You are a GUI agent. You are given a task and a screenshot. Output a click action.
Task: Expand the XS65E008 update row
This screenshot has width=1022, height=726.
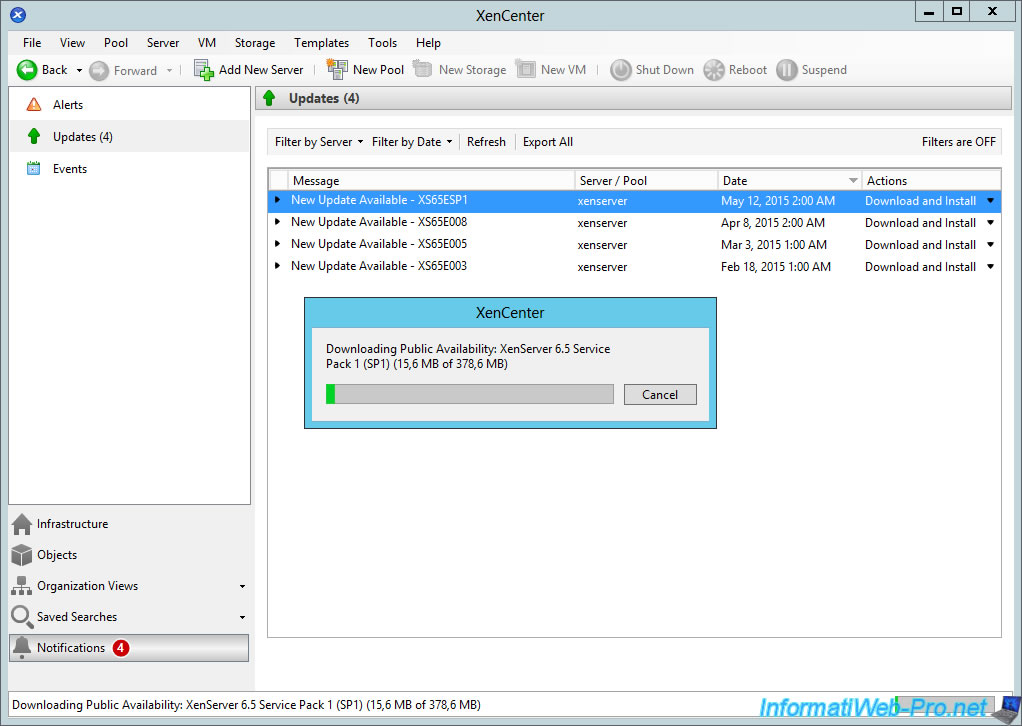(278, 222)
